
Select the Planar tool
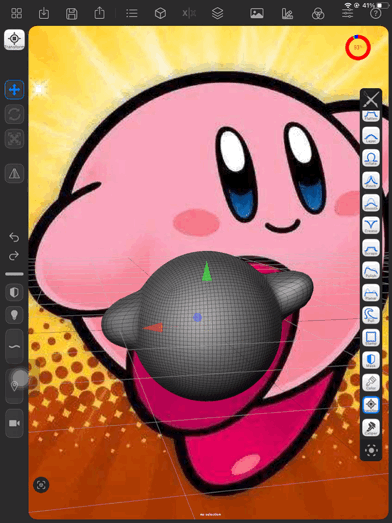tap(371, 293)
